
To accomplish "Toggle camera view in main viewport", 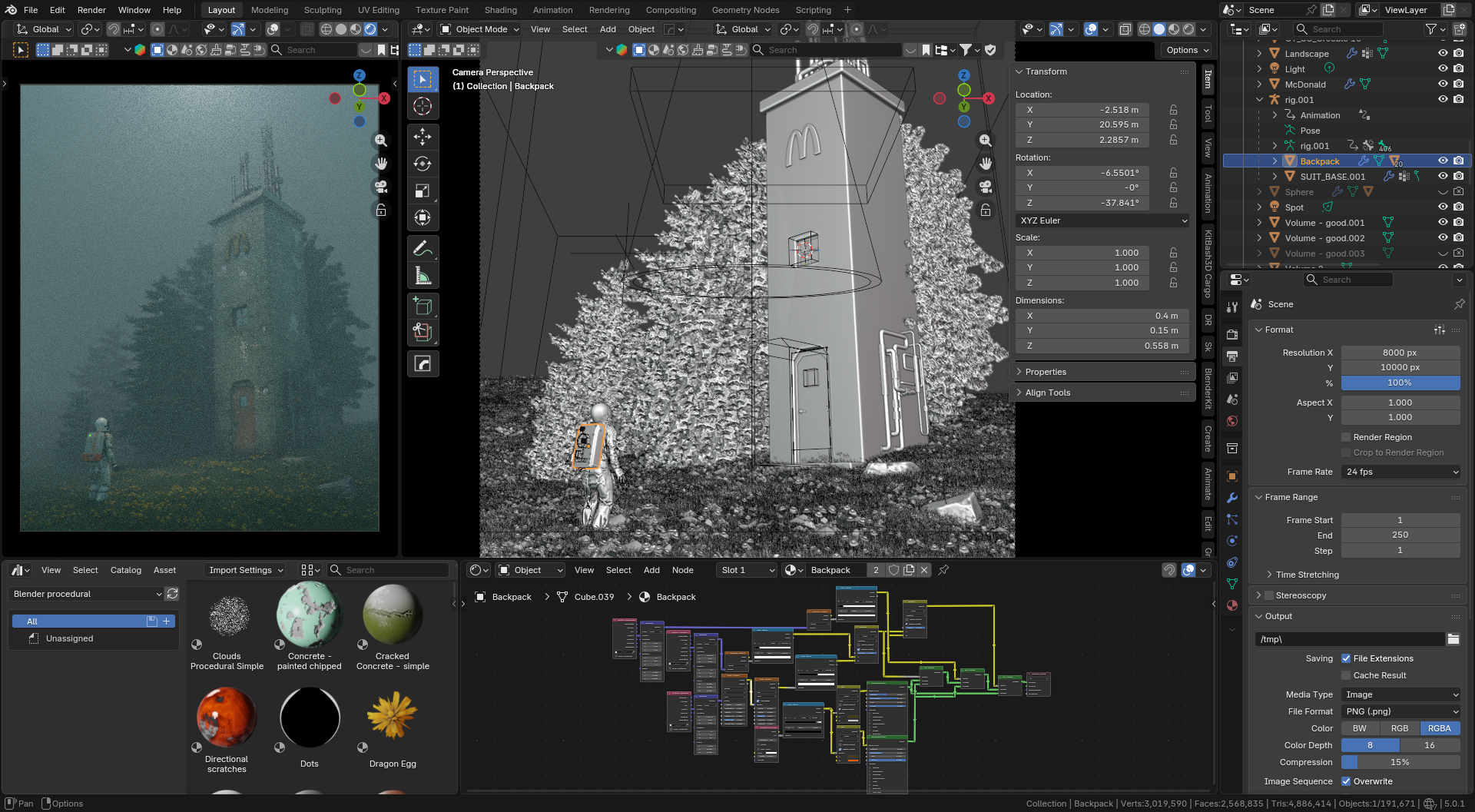I will pos(986,187).
